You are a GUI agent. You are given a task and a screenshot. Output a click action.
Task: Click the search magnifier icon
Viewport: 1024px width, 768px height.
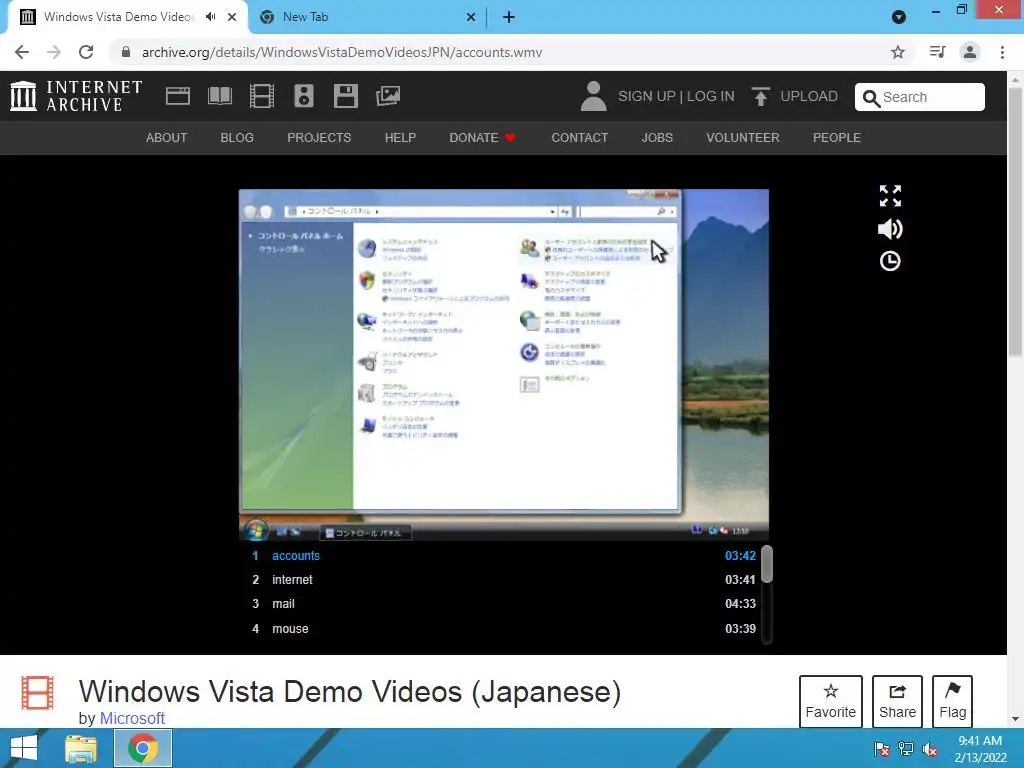(x=871, y=98)
